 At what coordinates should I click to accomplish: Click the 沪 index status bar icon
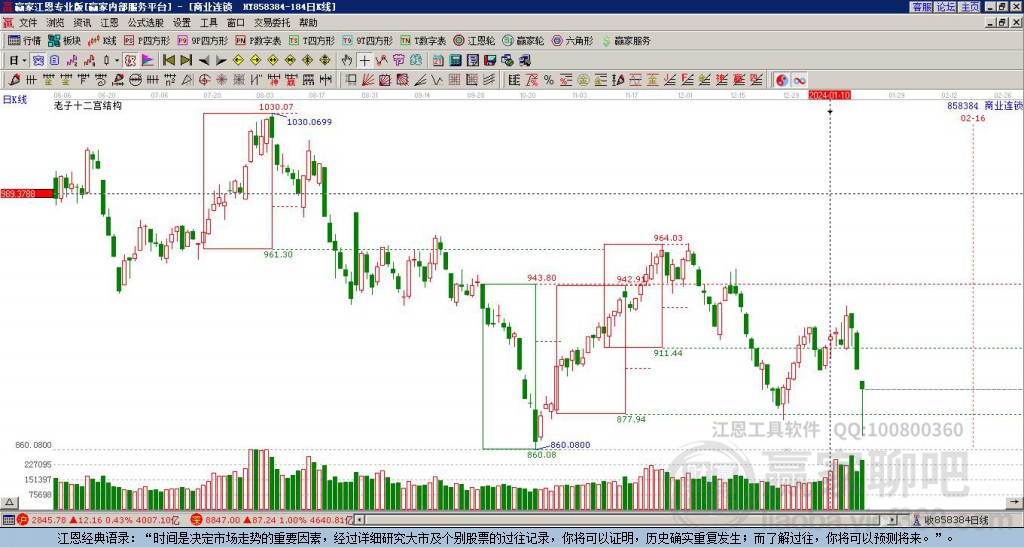coord(23,520)
